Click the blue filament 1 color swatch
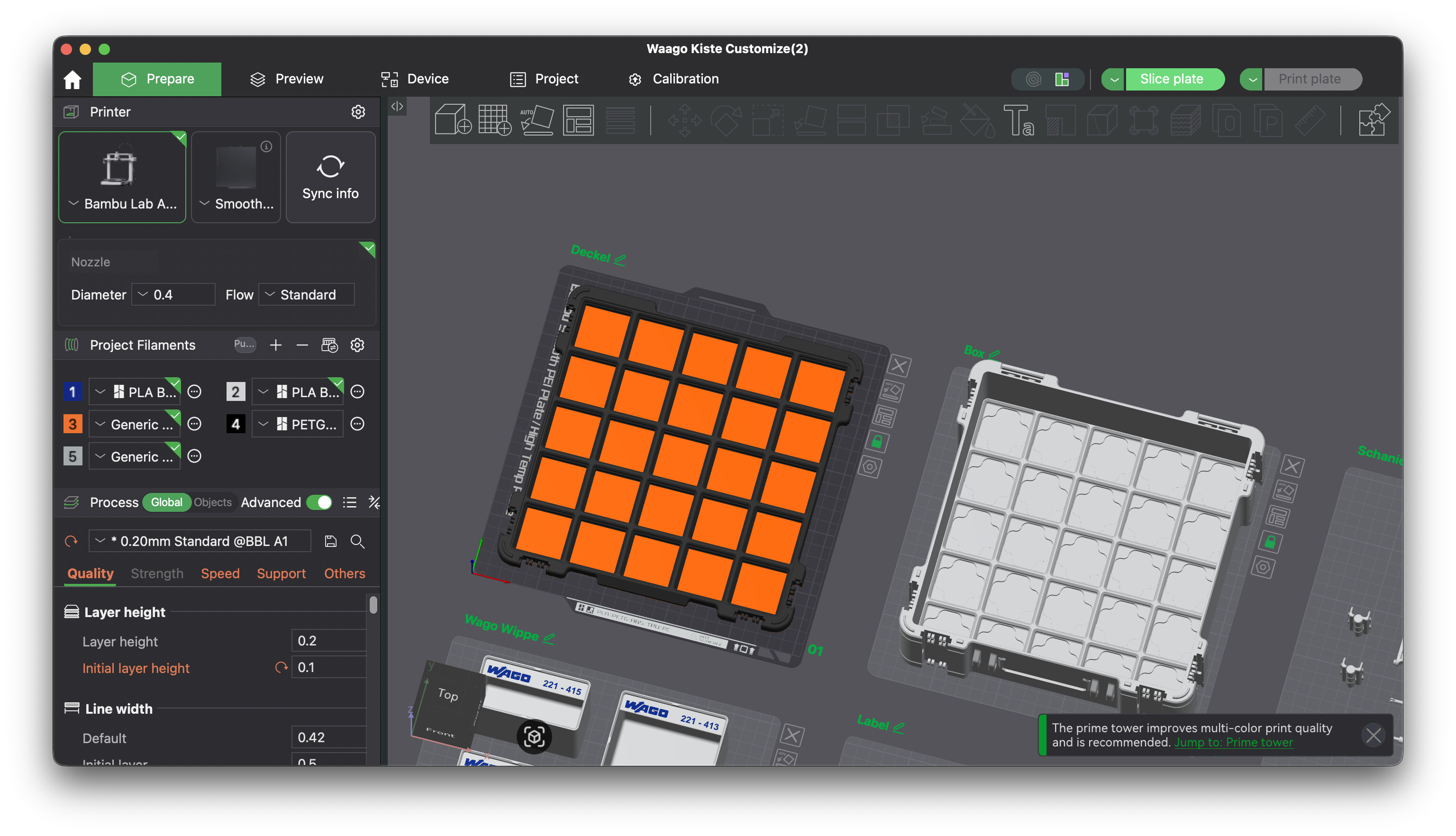Viewport: 1456px width, 836px height. tap(73, 392)
